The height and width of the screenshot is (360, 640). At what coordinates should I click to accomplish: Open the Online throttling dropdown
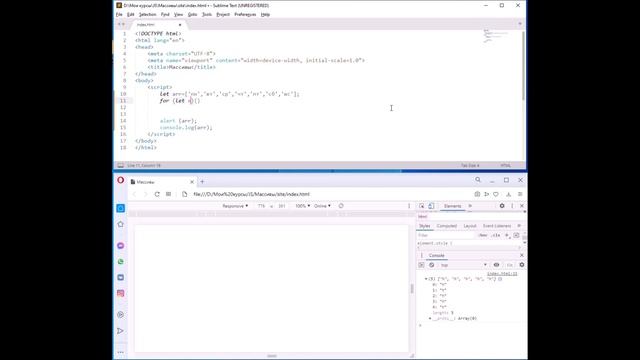pos(322,206)
